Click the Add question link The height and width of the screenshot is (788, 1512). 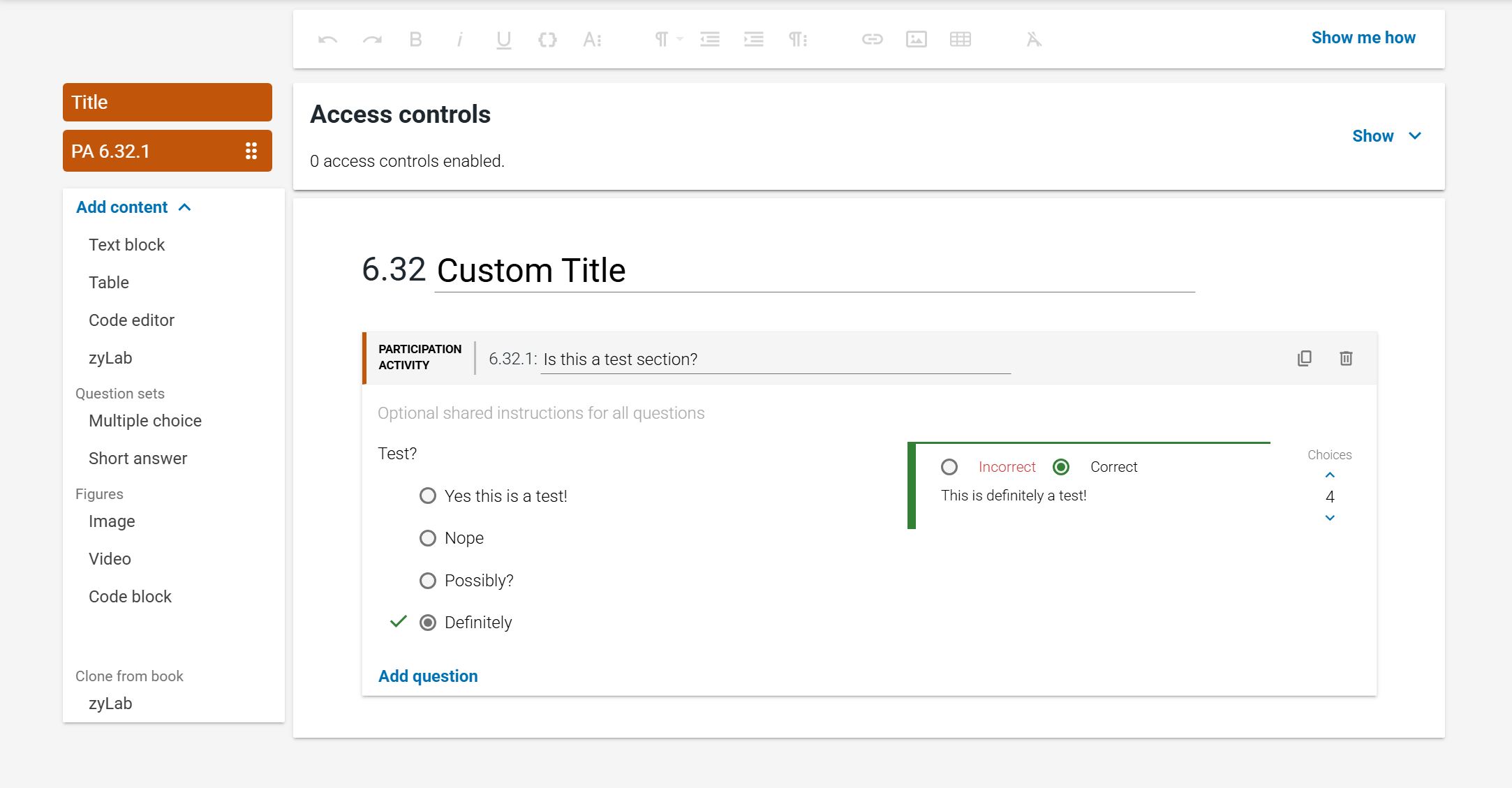pos(428,676)
